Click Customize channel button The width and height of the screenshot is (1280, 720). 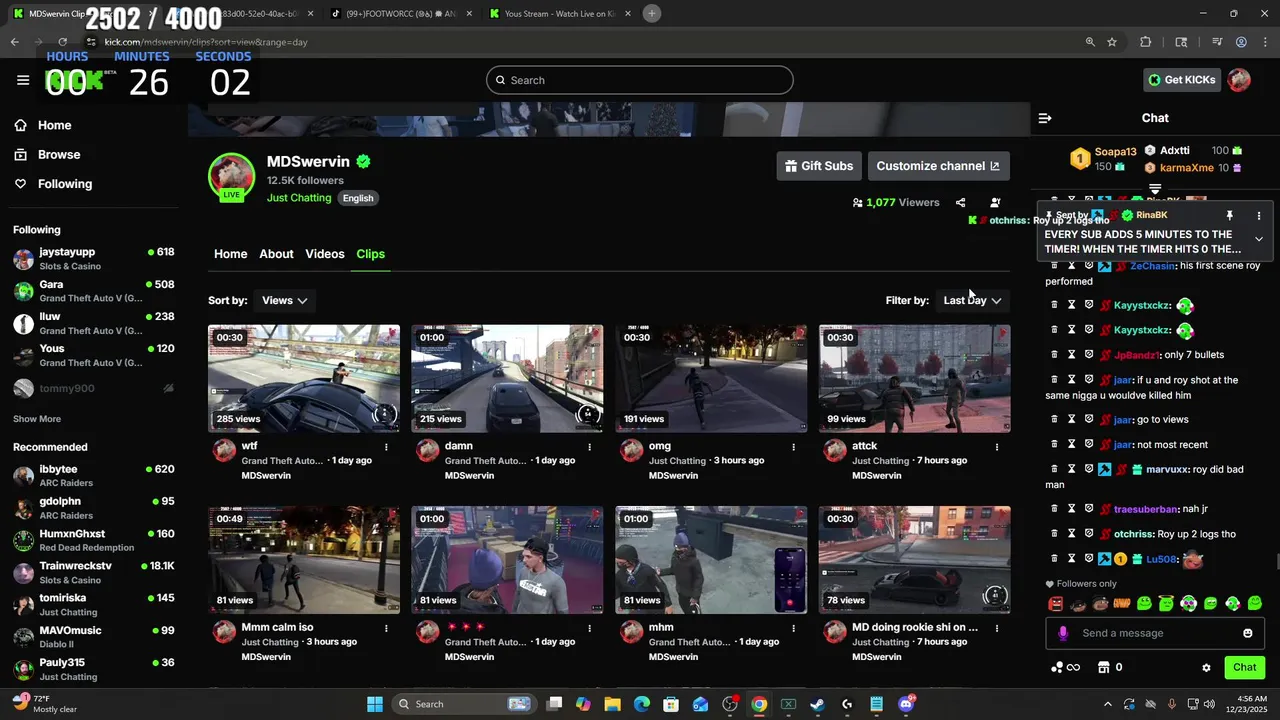click(x=938, y=166)
